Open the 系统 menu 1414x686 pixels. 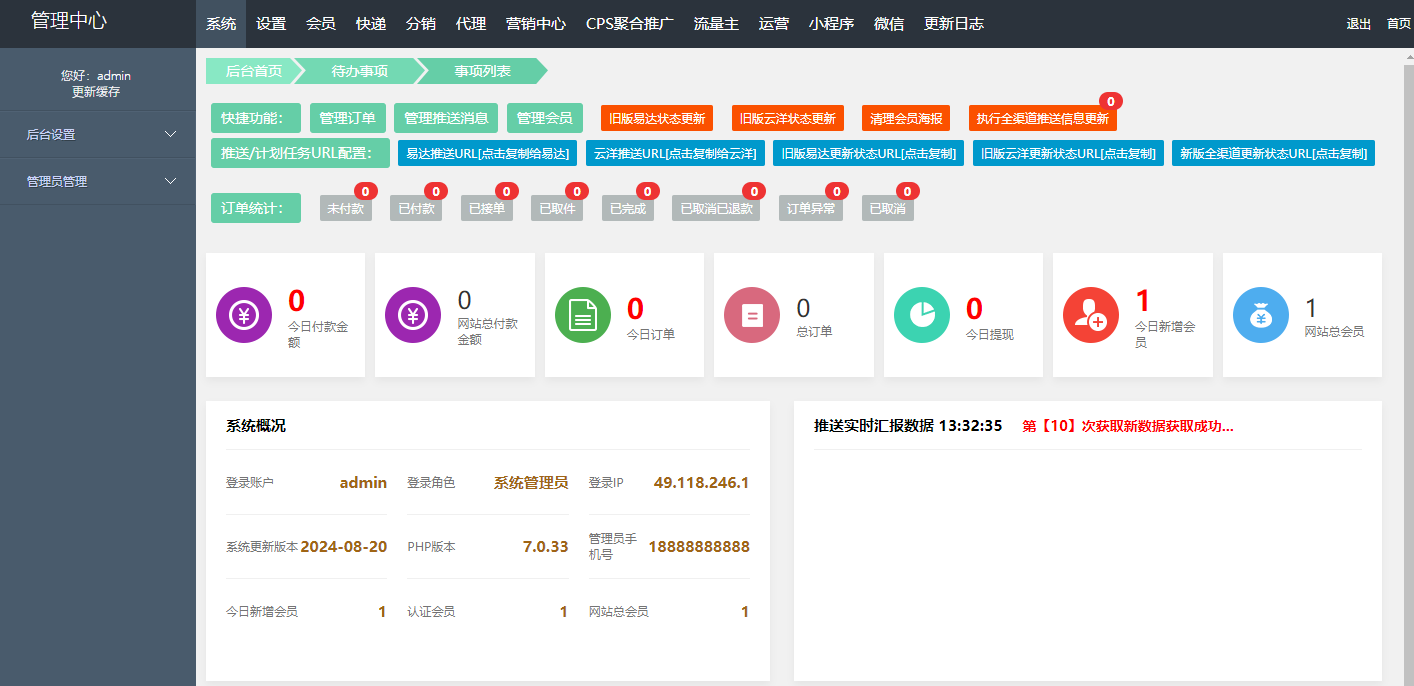tap(221, 23)
